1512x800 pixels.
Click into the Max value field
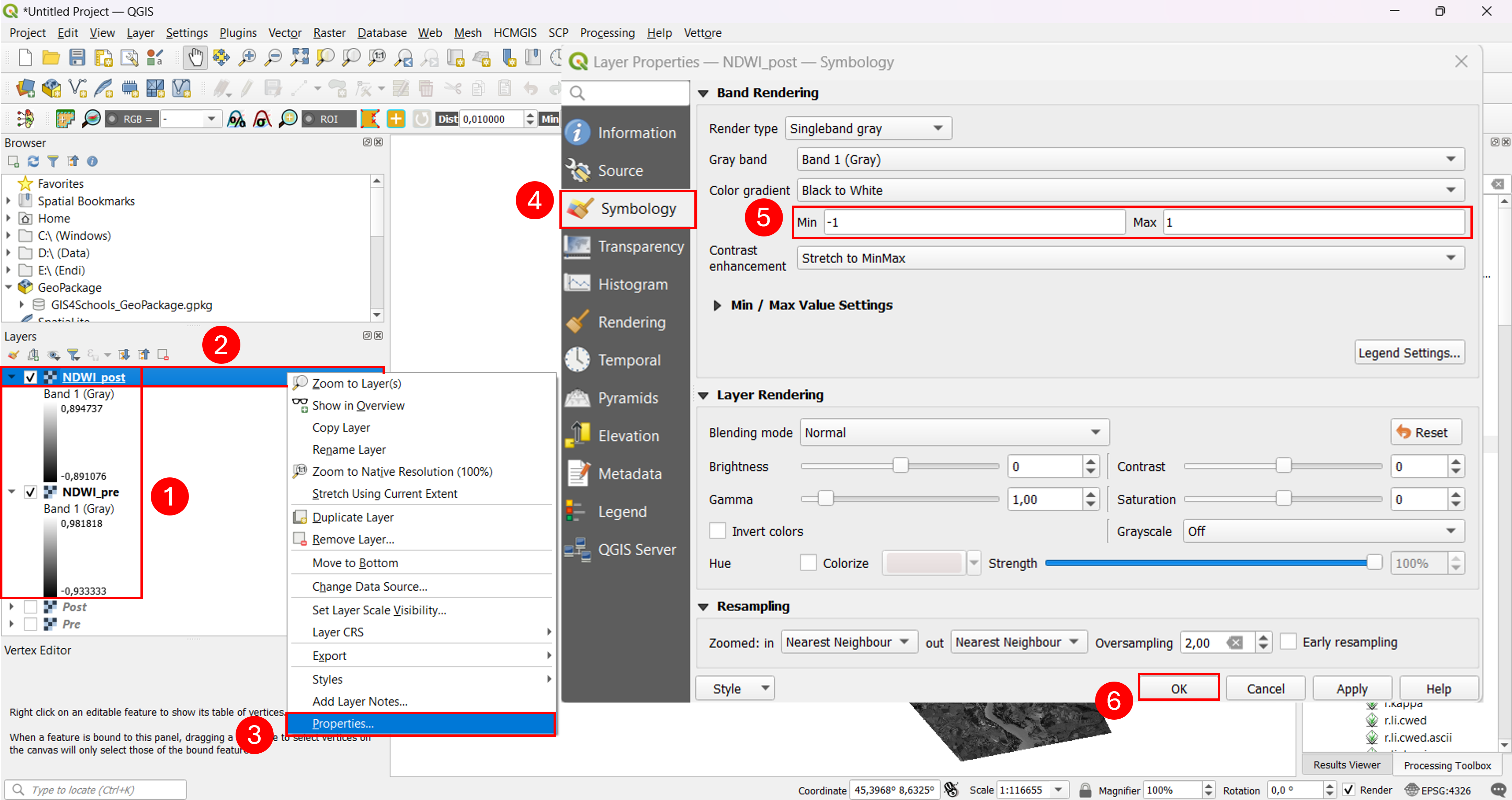1313,222
